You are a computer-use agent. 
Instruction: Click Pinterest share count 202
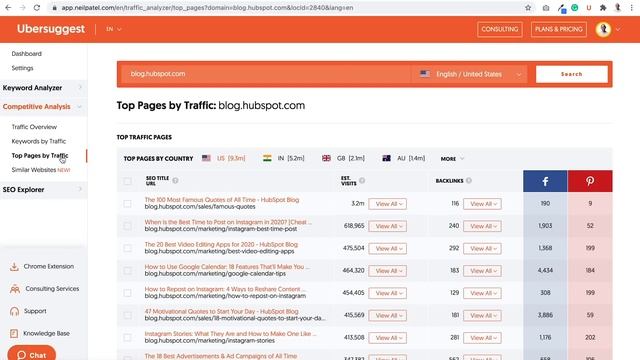pyautogui.click(x=590, y=337)
